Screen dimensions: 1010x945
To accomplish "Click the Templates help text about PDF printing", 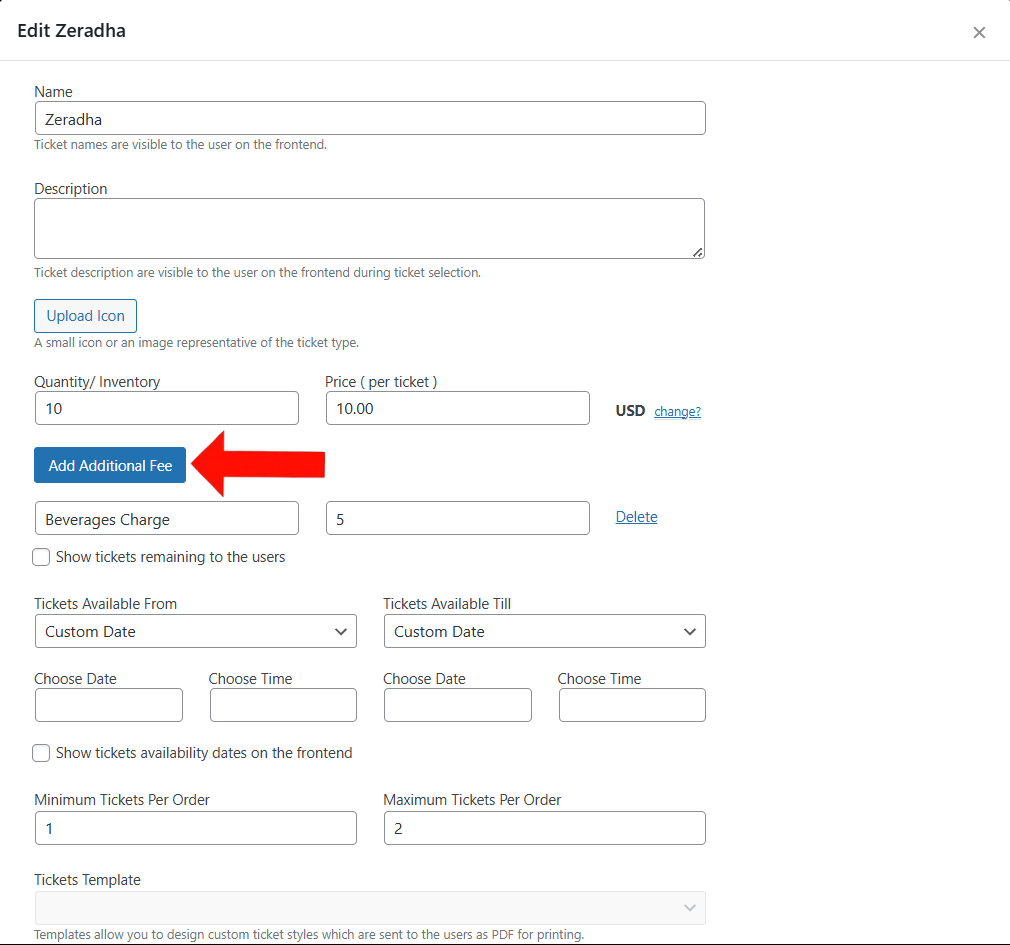I will click(309, 935).
